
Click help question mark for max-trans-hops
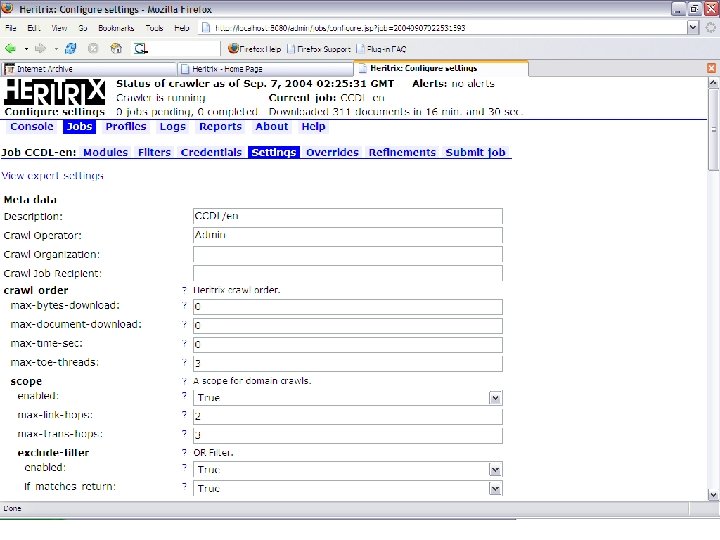tap(184, 433)
